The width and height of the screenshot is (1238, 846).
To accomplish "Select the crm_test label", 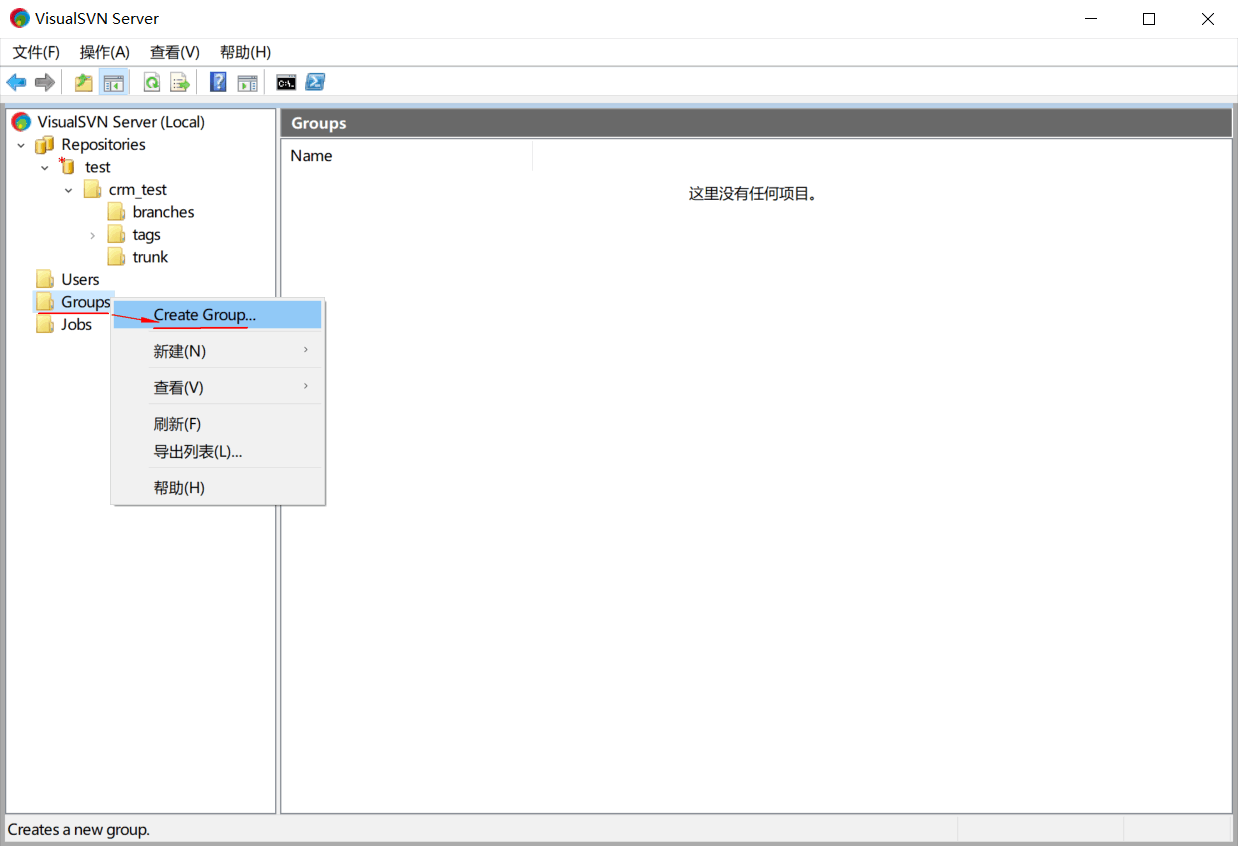I will [x=138, y=190].
